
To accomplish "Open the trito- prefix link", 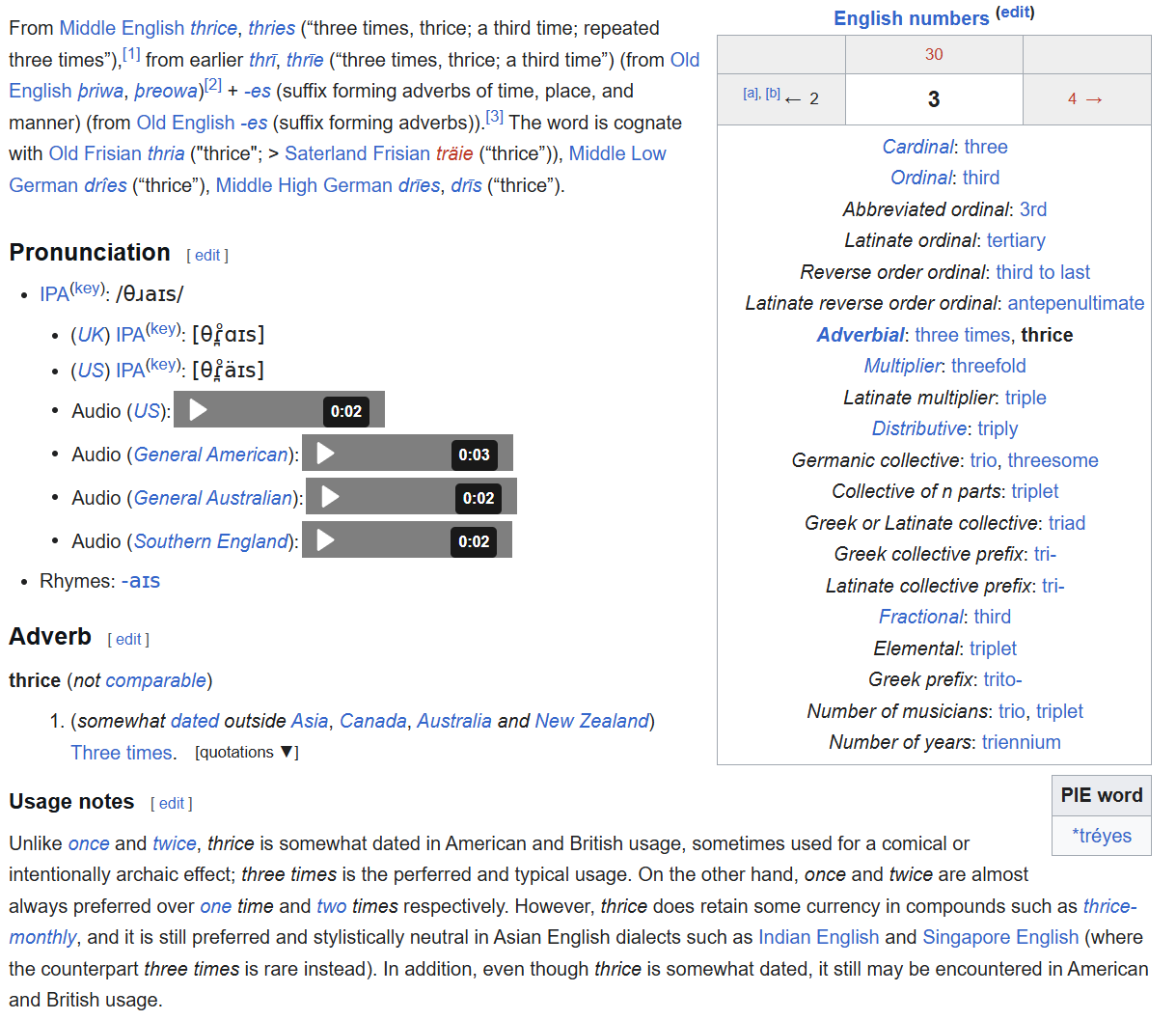I will (1002, 679).
